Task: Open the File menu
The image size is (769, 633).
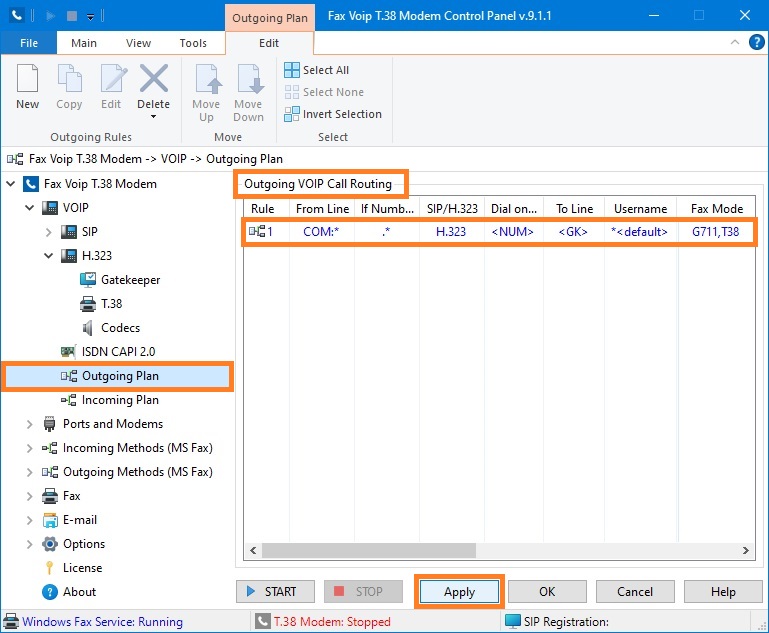Action: (x=29, y=43)
